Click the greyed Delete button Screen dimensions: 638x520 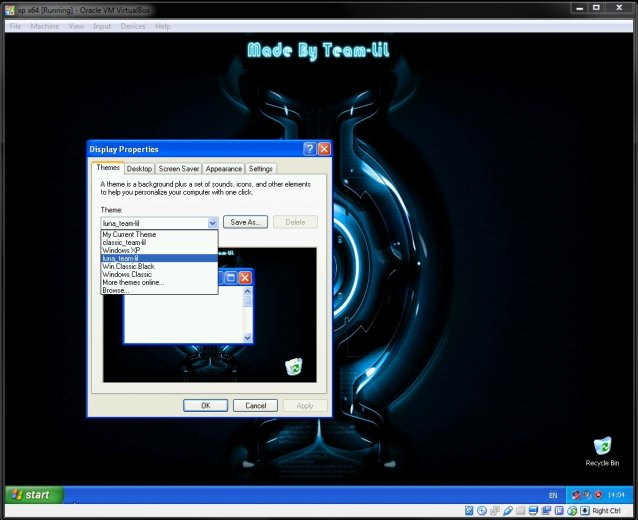295,222
